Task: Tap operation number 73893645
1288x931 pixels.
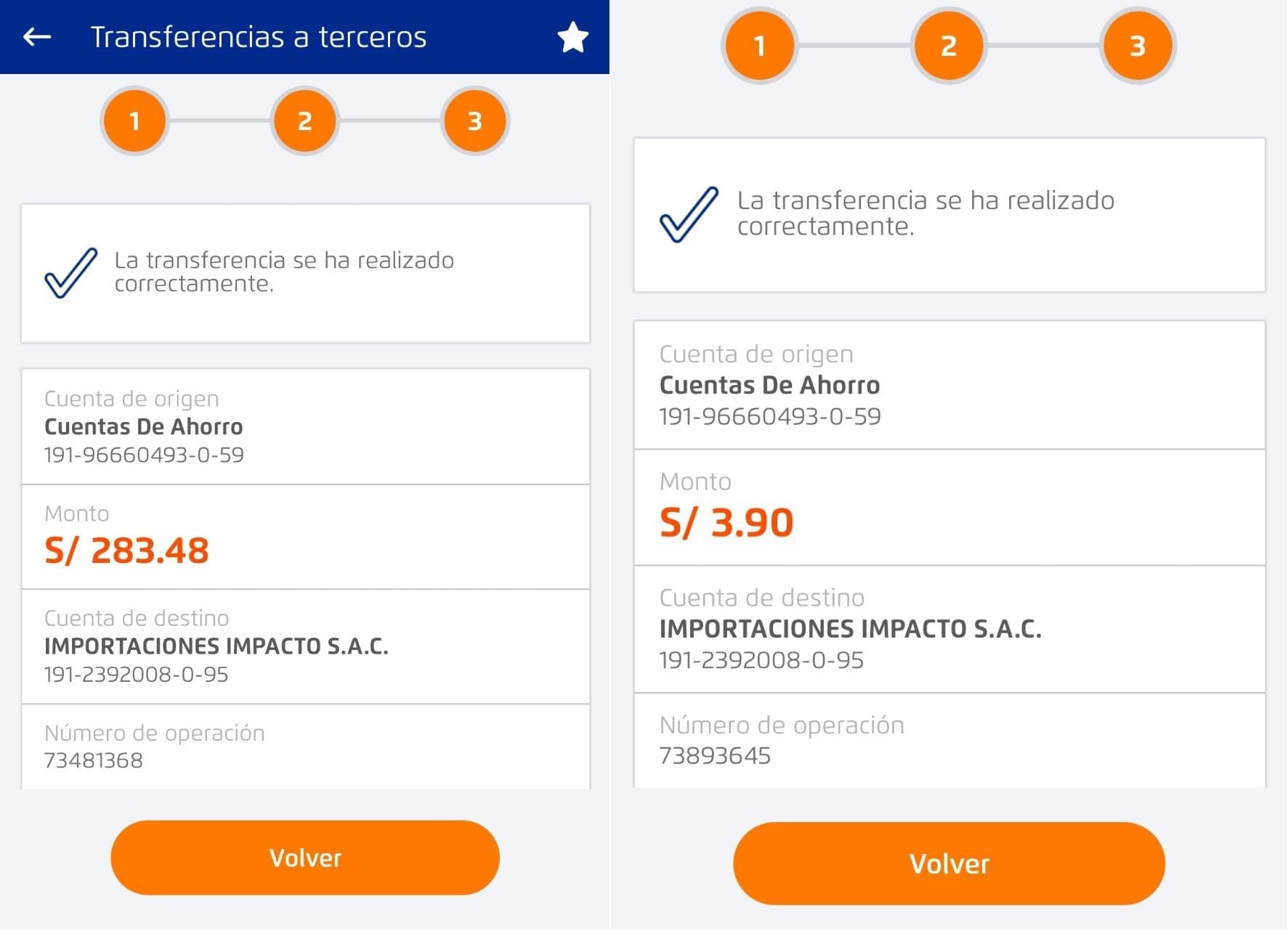Action: click(x=715, y=755)
